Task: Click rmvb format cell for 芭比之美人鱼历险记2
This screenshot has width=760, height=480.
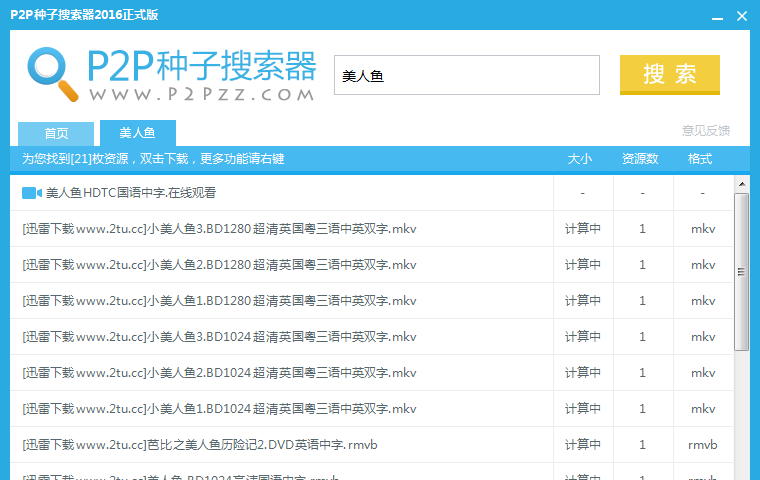Action: [702, 445]
